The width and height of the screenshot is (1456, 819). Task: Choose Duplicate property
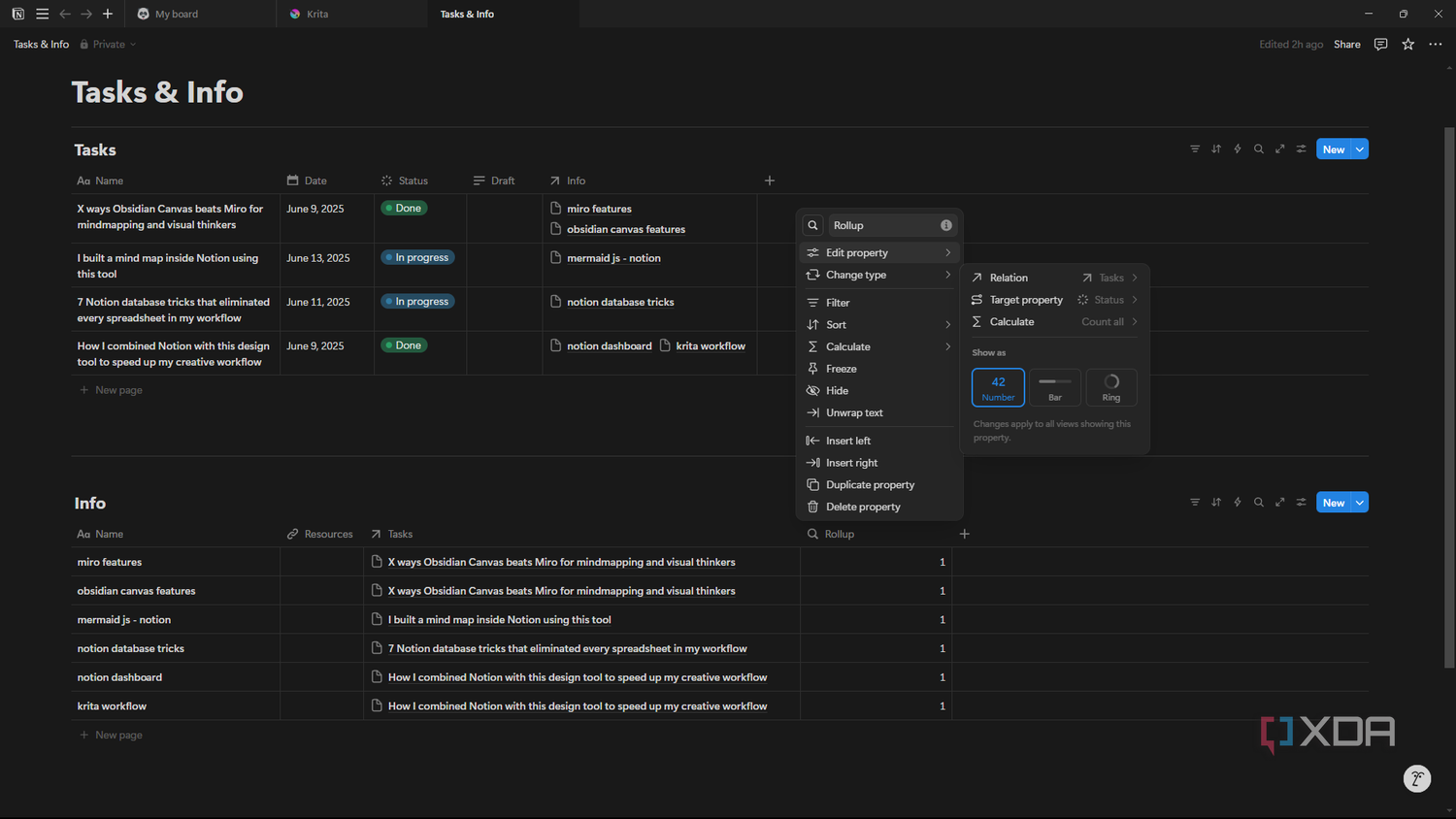coord(879,485)
